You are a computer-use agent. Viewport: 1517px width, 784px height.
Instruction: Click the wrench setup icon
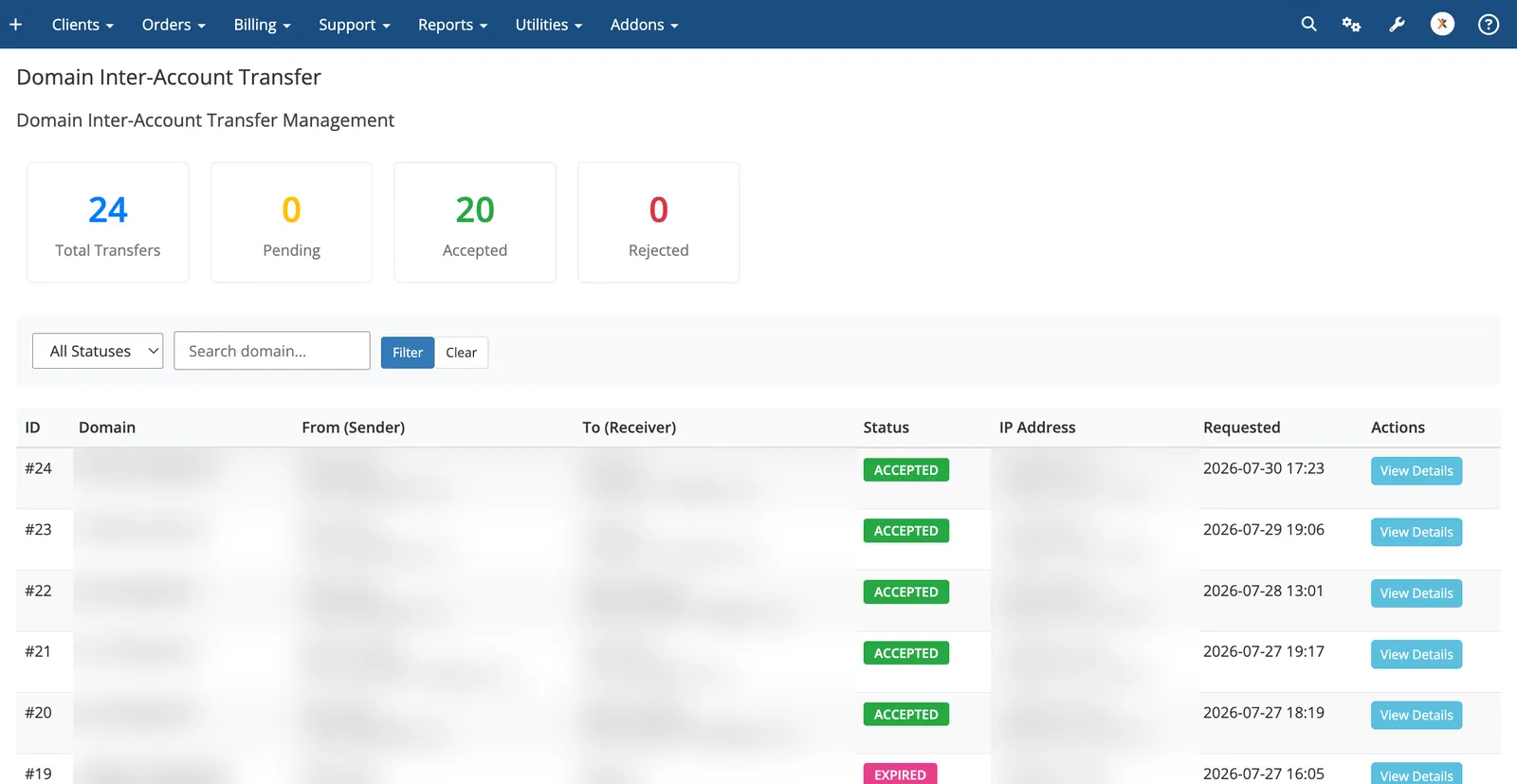click(1397, 25)
